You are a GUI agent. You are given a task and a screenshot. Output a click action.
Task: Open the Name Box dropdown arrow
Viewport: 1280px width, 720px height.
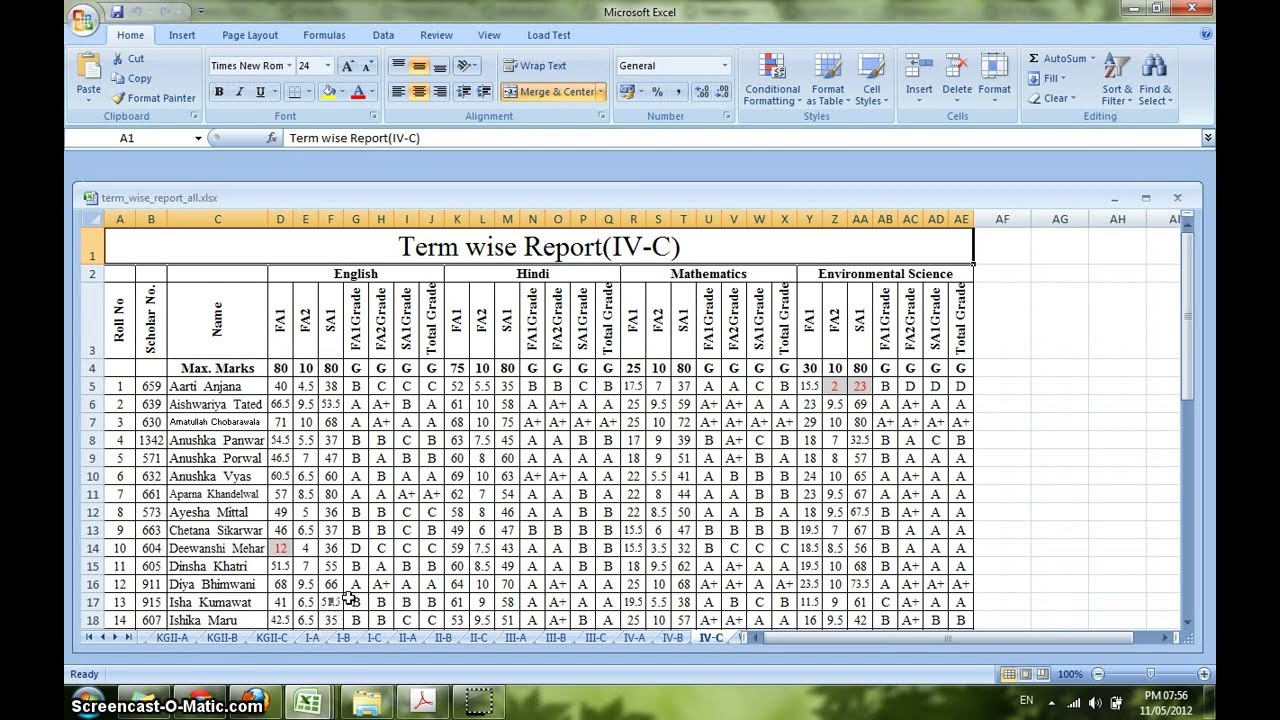(198, 138)
